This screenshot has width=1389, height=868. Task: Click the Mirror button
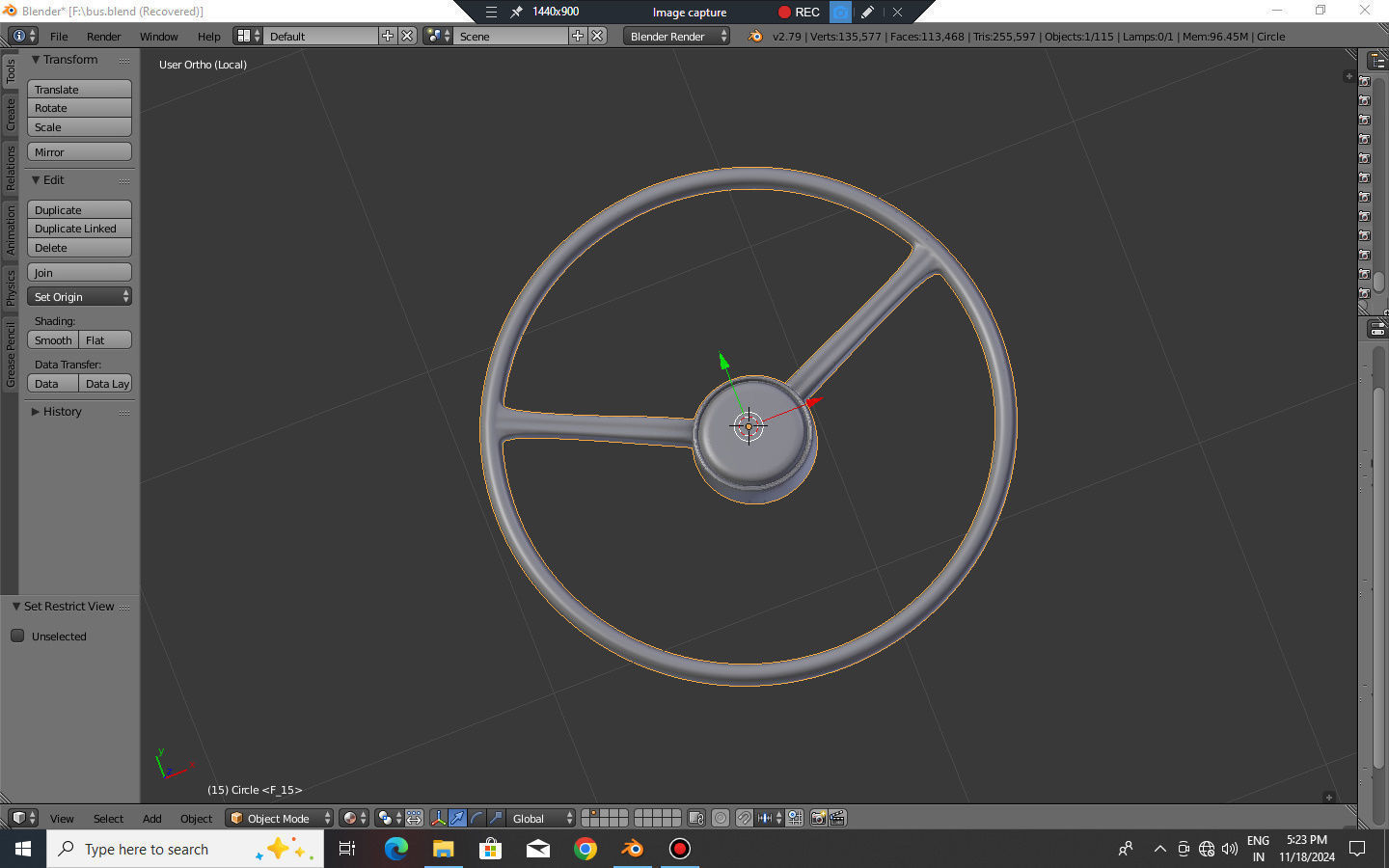click(79, 151)
